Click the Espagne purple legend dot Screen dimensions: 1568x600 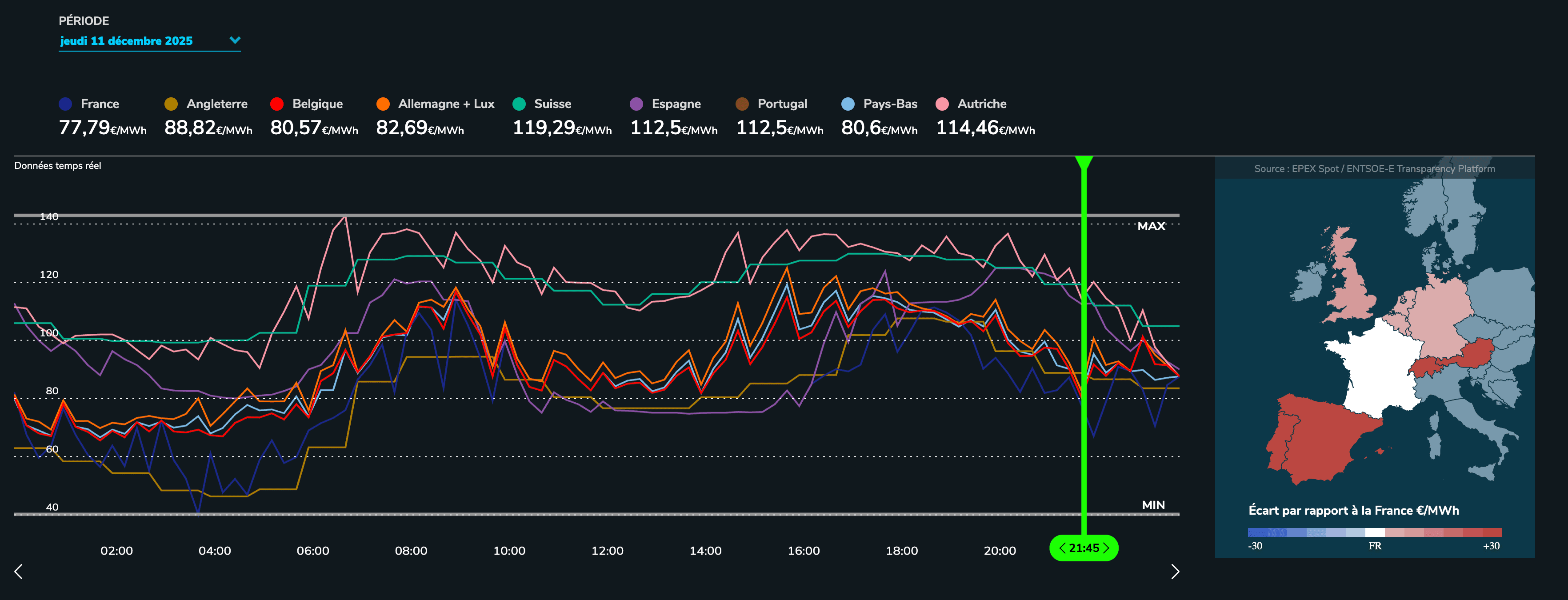636,104
